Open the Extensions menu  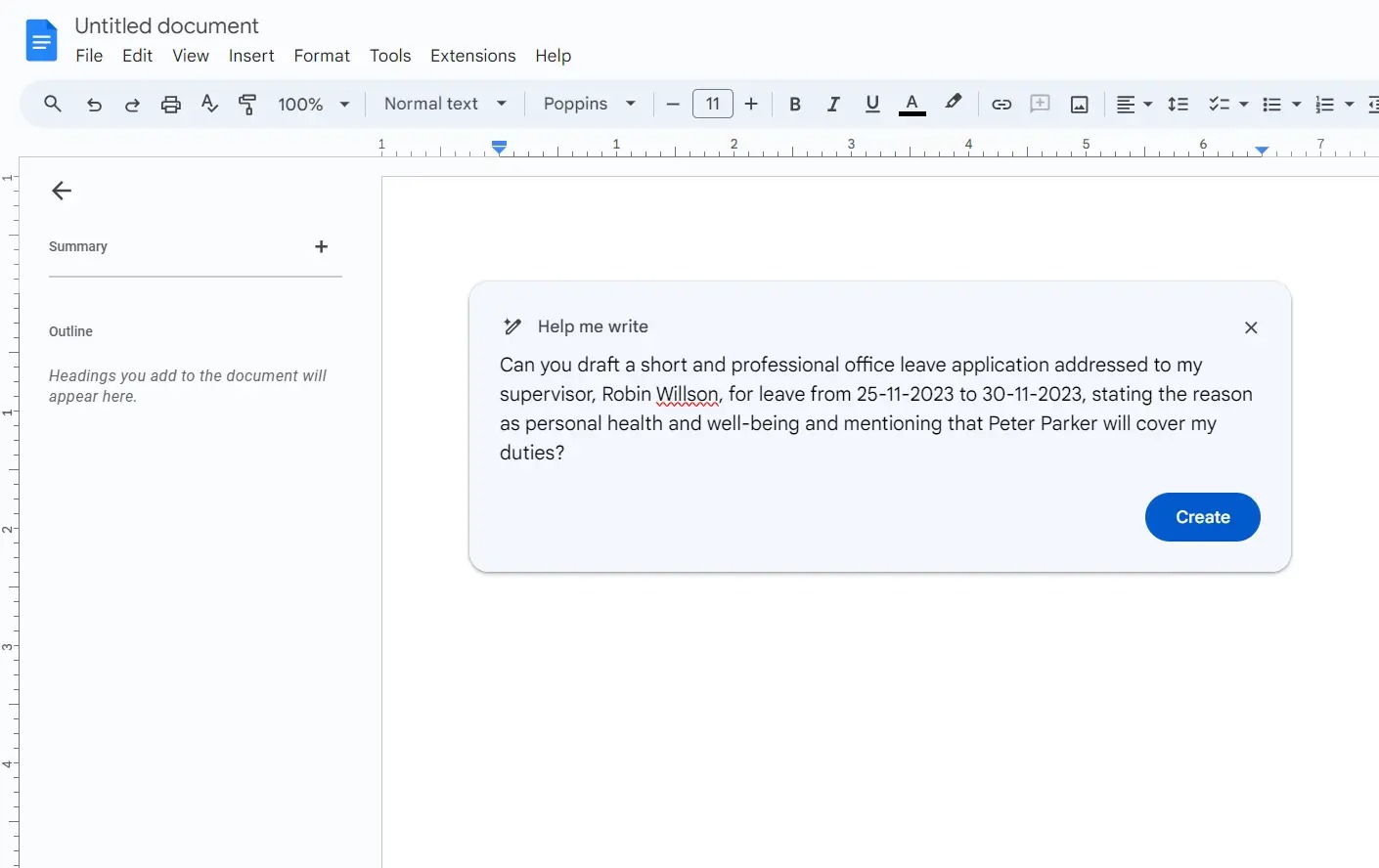472,56
